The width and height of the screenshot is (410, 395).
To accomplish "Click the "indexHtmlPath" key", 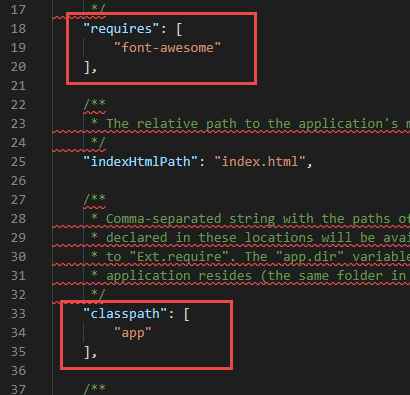I will [x=141, y=162].
